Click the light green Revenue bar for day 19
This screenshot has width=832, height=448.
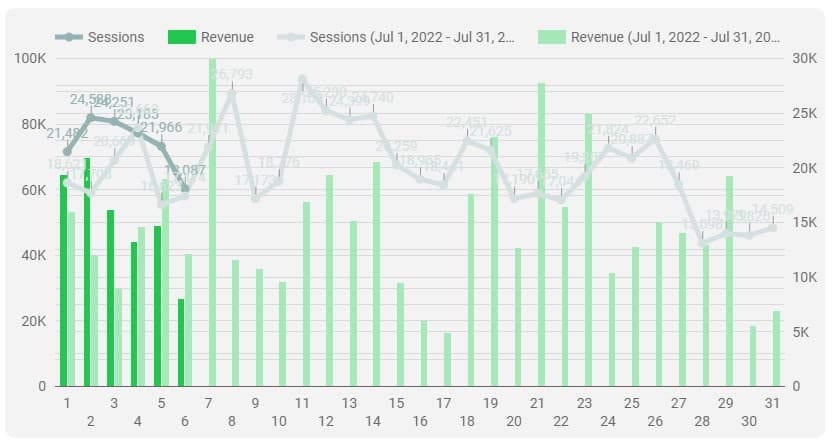[x=495, y=262]
